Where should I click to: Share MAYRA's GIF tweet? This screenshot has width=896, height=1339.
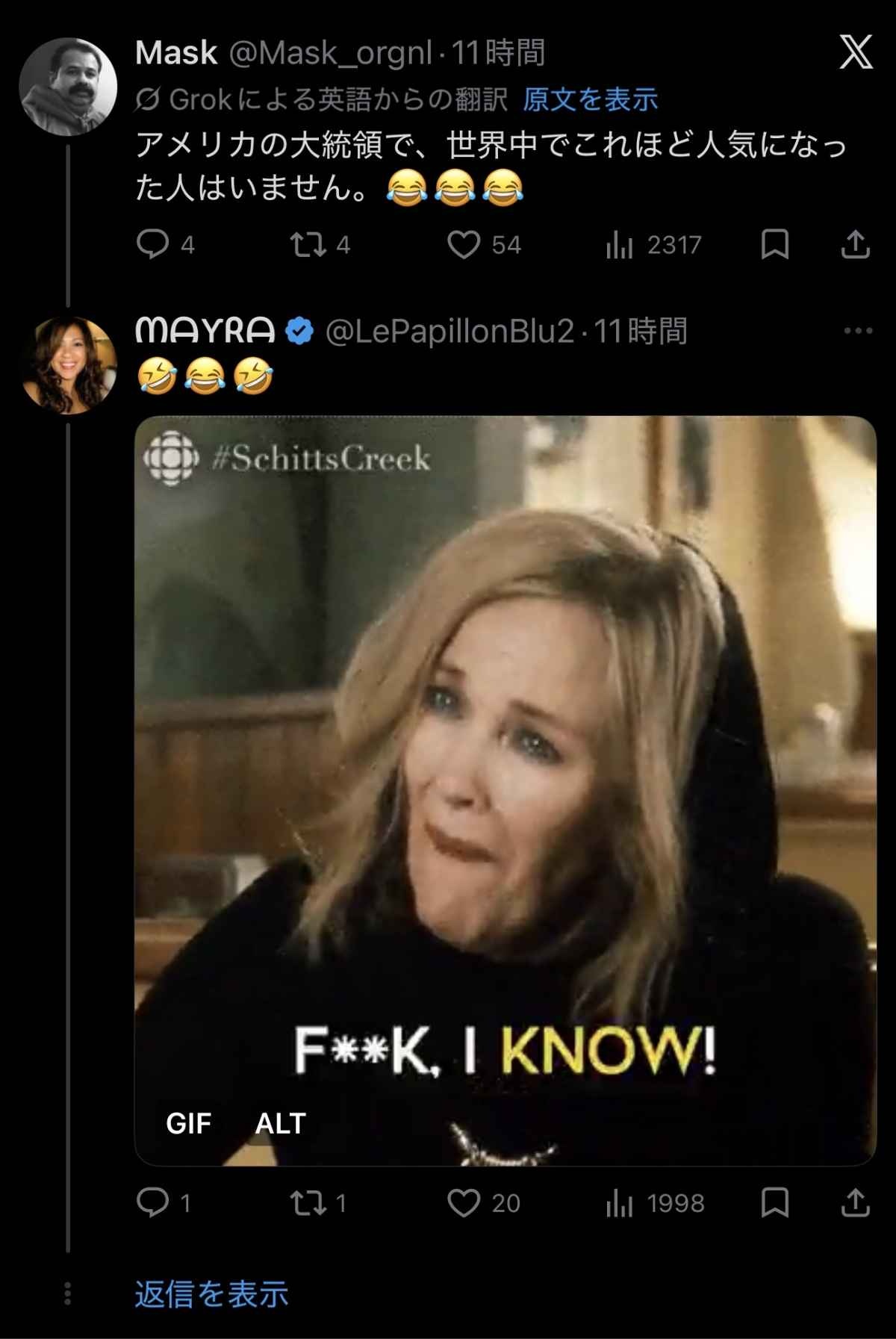[855, 1202]
